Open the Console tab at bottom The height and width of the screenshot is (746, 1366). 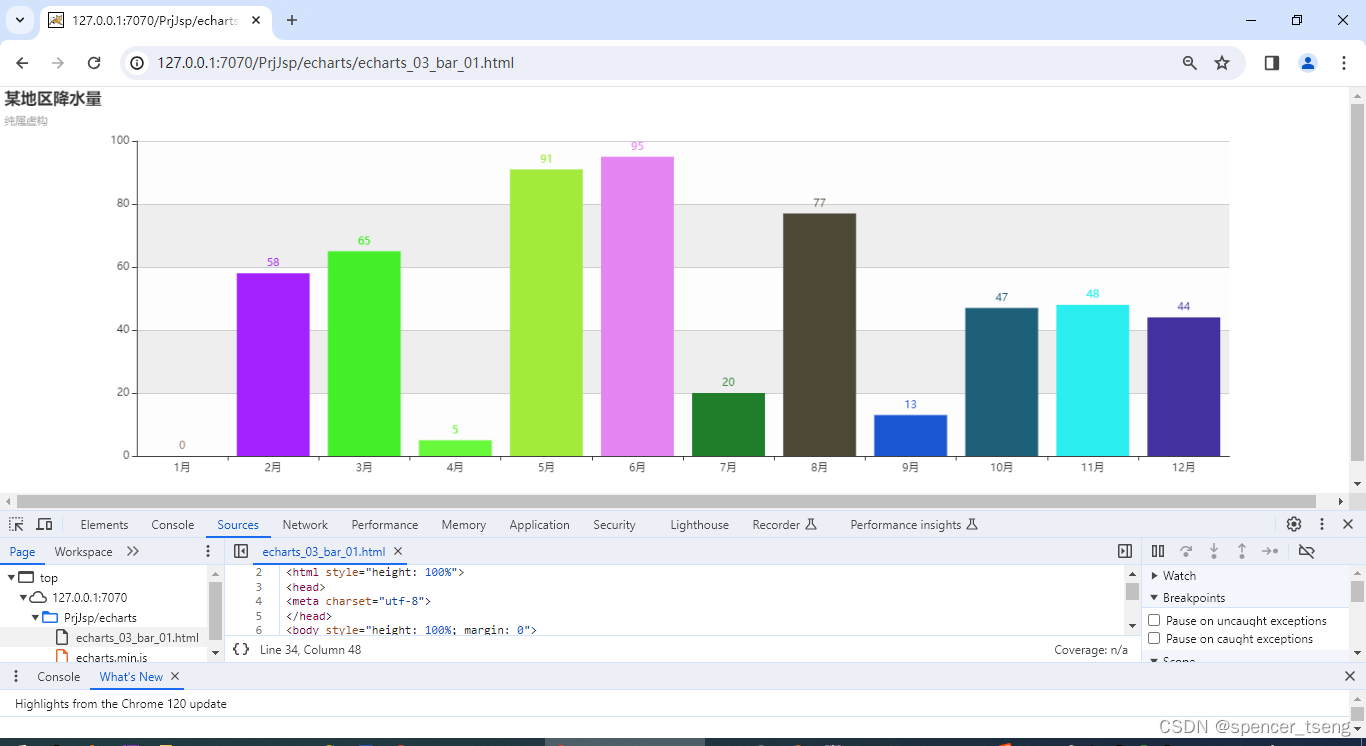58,677
